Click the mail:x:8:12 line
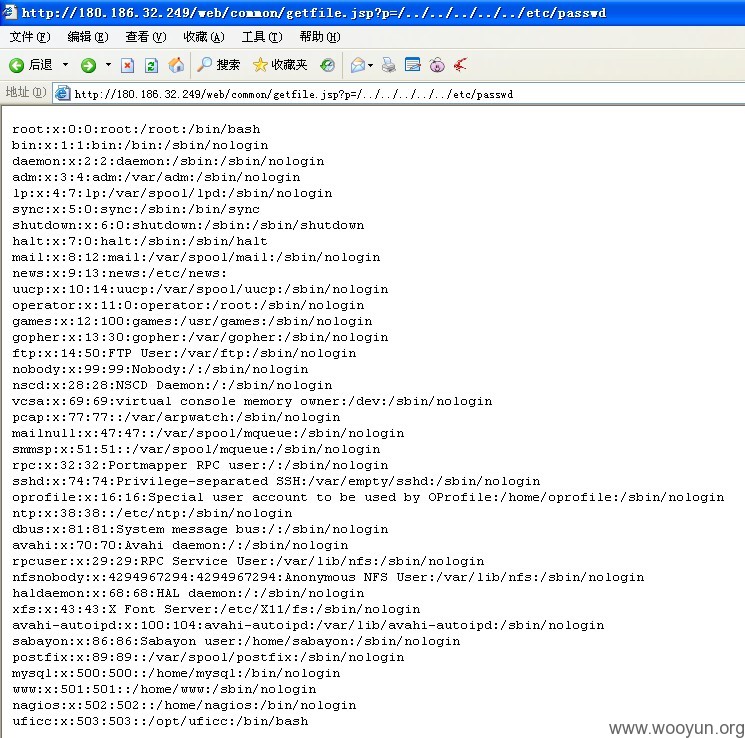This screenshot has height=738, width=745. 196,257
